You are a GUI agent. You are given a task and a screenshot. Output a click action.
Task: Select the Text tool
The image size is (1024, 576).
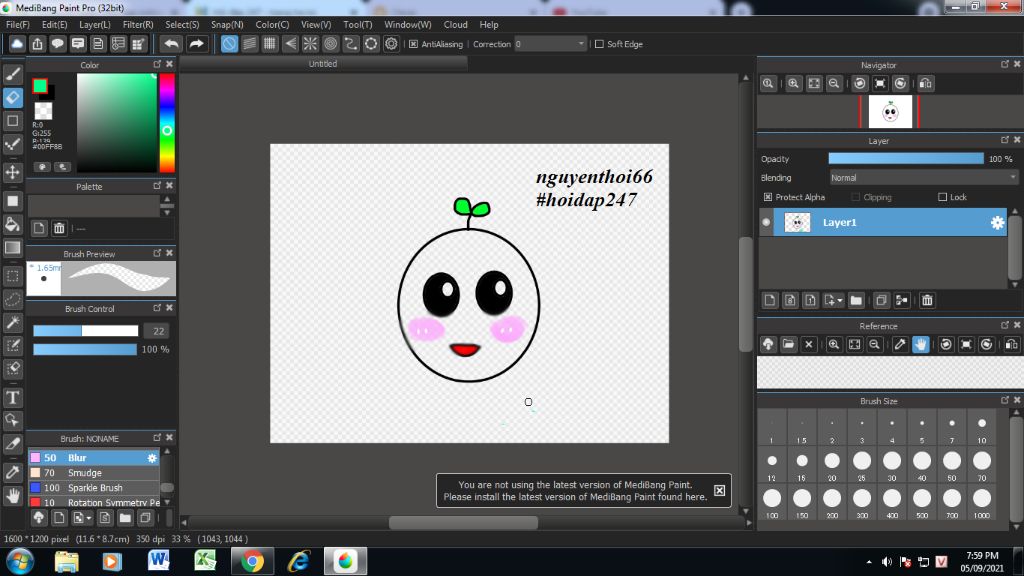pos(13,397)
